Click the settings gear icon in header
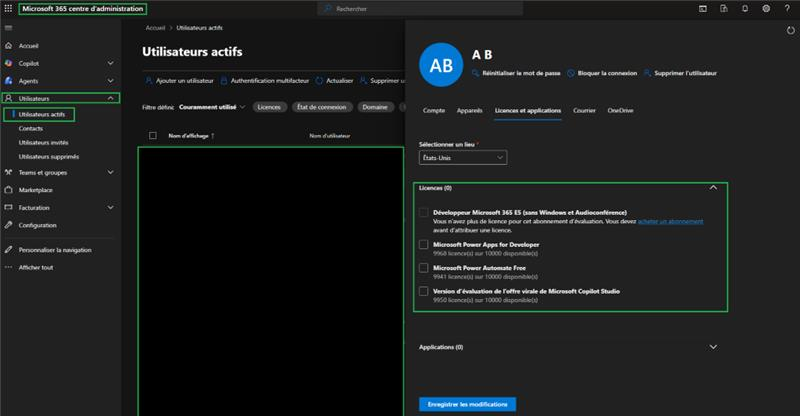The height and width of the screenshot is (416, 800). tap(766, 9)
